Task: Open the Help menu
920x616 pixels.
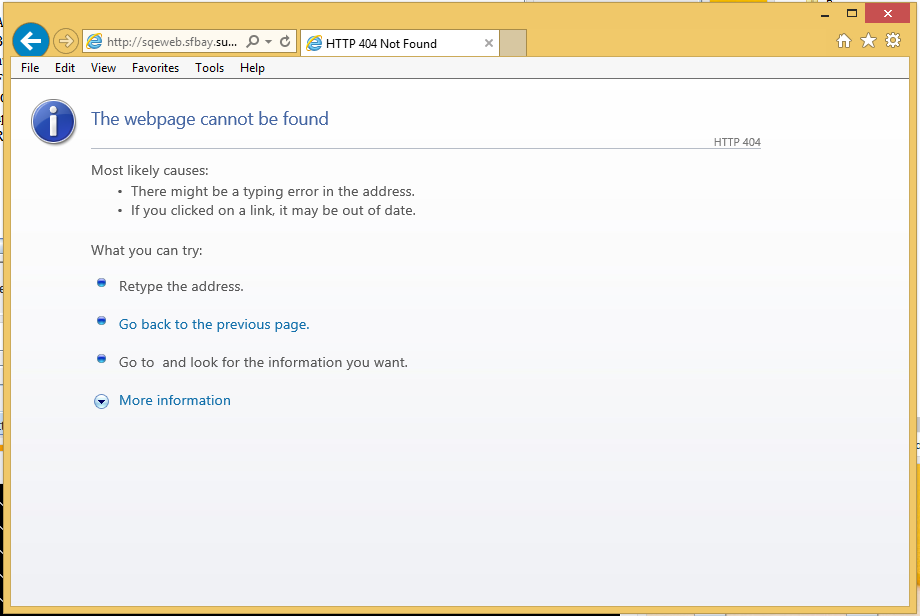Action: [252, 68]
